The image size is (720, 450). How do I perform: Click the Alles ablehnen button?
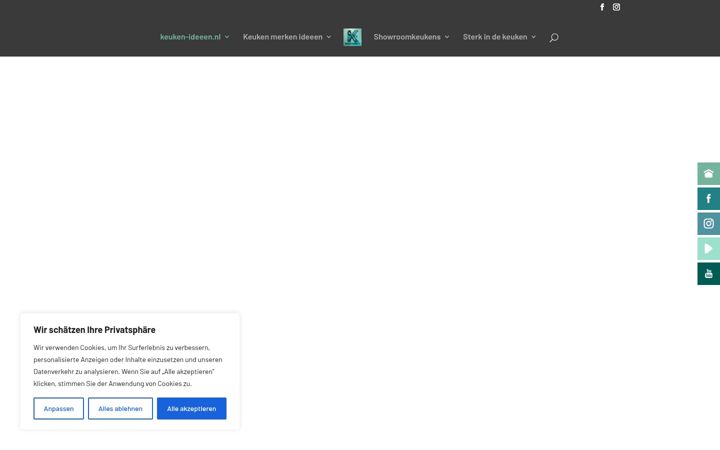click(x=120, y=409)
